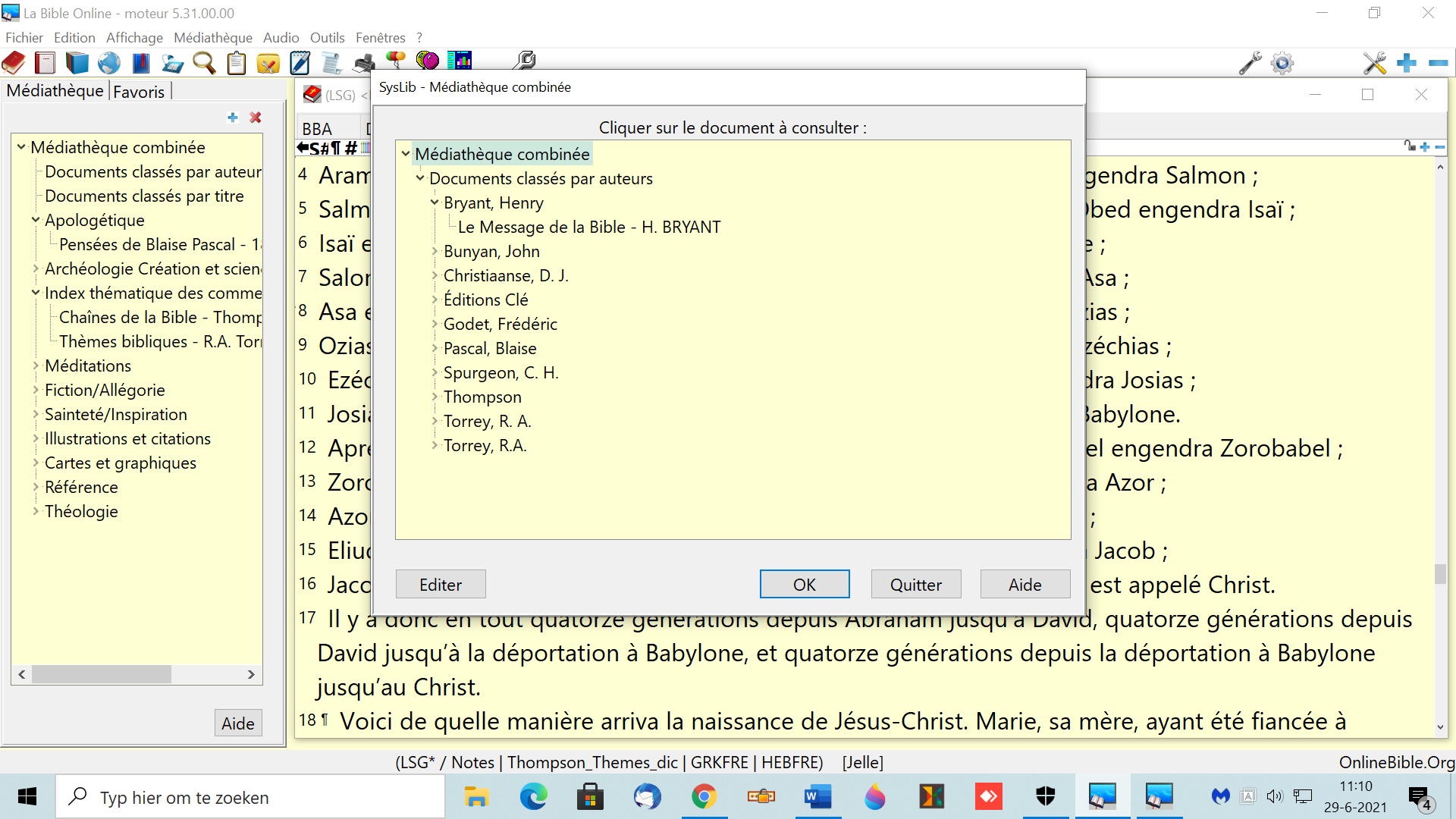Open the clipboard icon in the toolbar
The width and height of the screenshot is (1456, 819).
237,63
